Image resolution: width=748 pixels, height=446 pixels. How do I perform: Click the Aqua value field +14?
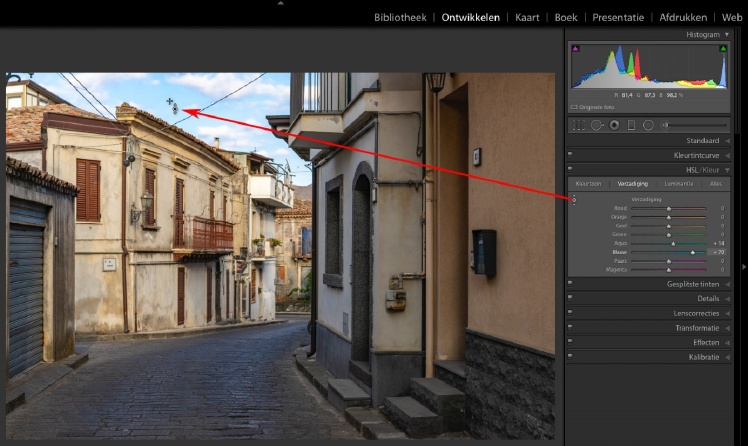tap(717, 243)
